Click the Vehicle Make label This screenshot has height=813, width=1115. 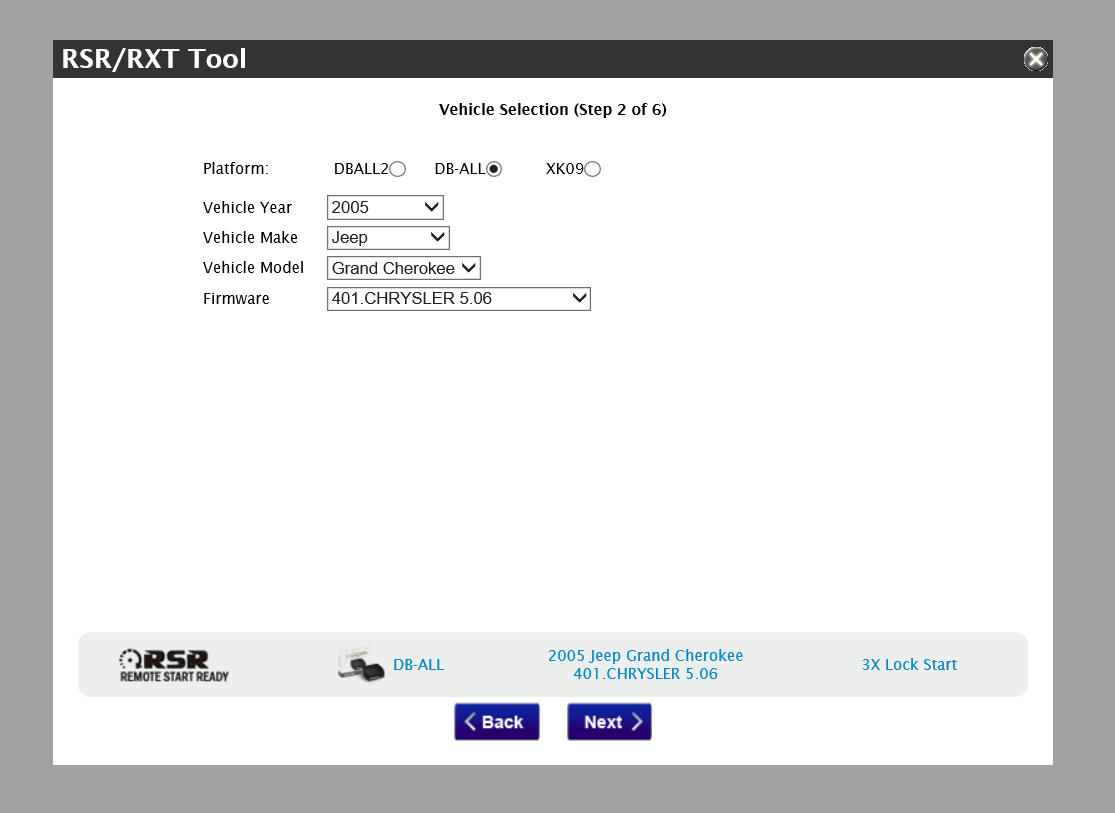250,238
